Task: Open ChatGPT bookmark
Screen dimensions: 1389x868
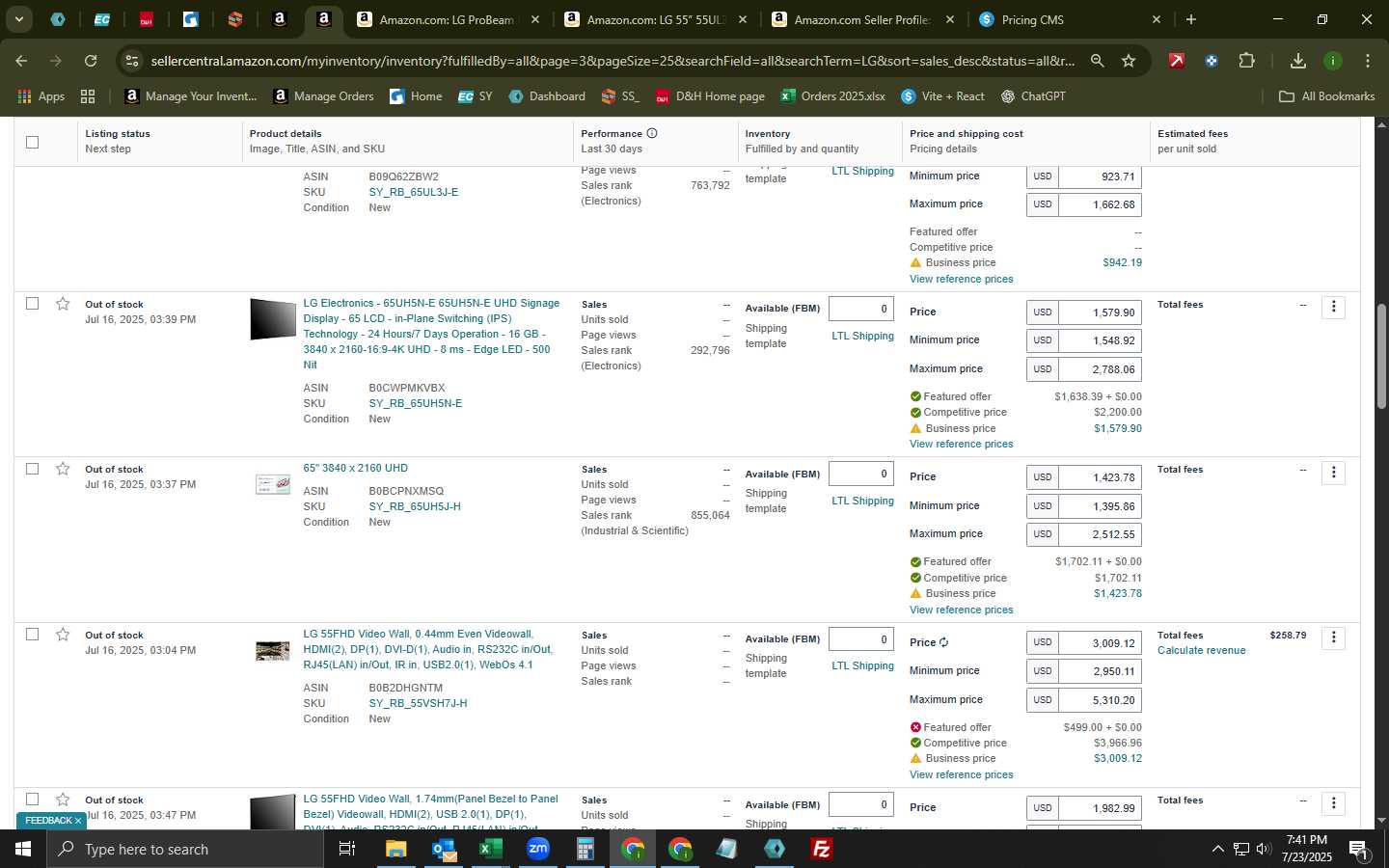Action: coord(1032,96)
